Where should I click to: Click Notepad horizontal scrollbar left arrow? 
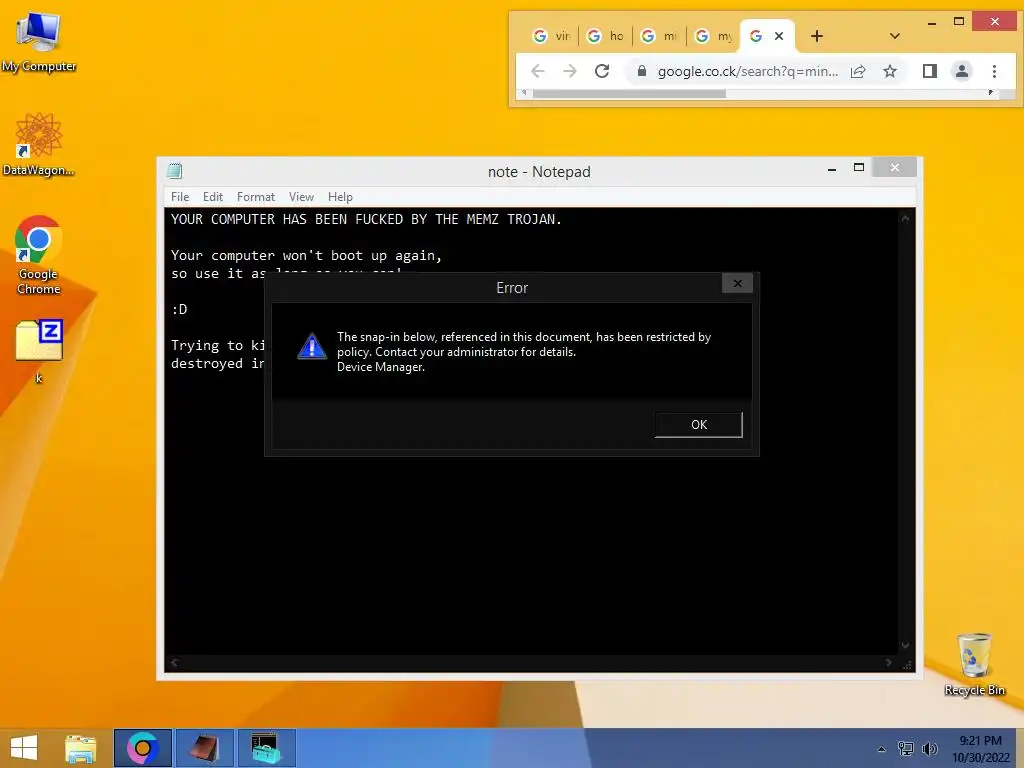(x=174, y=662)
